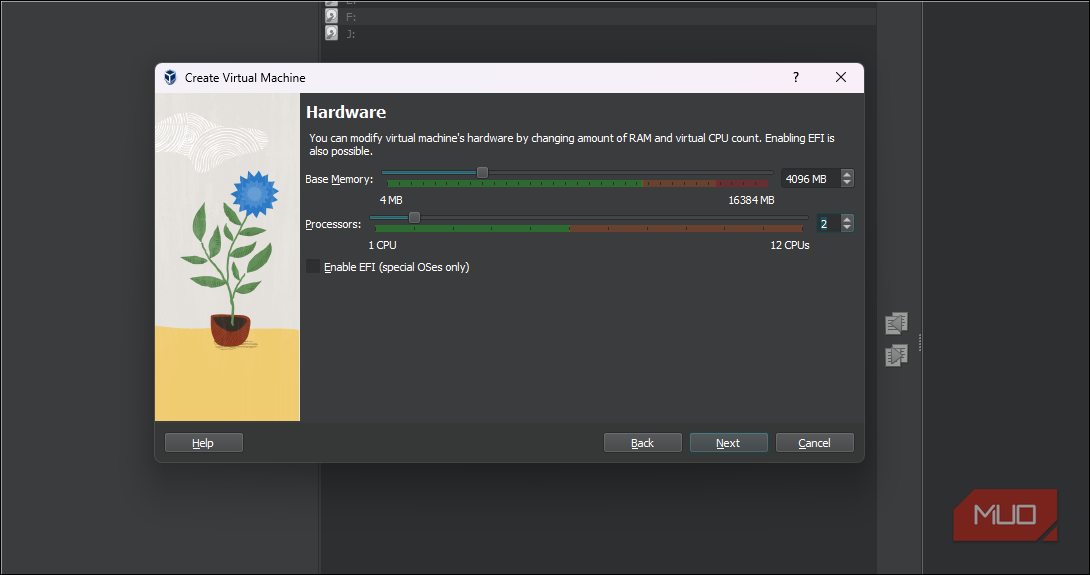The width and height of the screenshot is (1090, 575).
Task: Cancel the virtual machine creation
Action: point(815,443)
